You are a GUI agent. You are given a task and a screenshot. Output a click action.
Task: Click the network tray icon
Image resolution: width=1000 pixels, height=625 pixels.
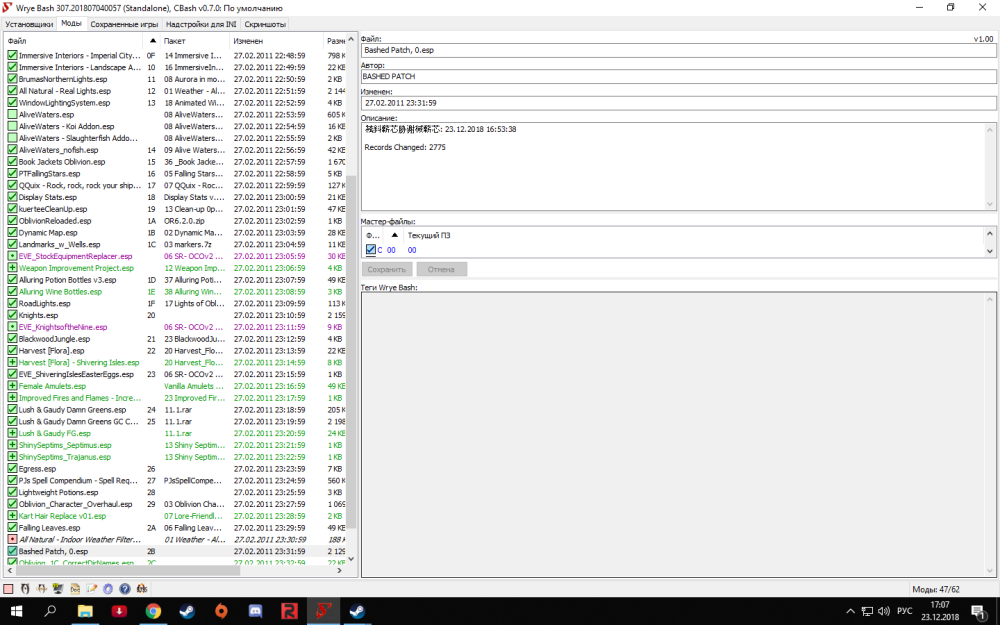click(867, 611)
